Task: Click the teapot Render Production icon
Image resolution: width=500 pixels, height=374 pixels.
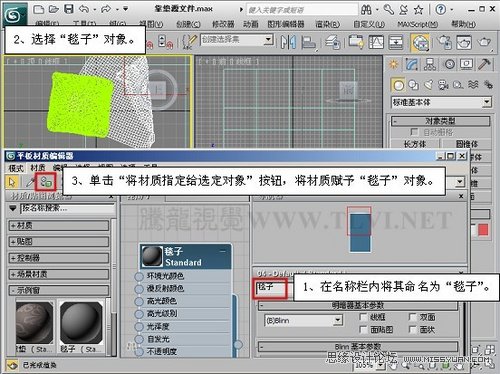Action: pyautogui.click(x=484, y=42)
